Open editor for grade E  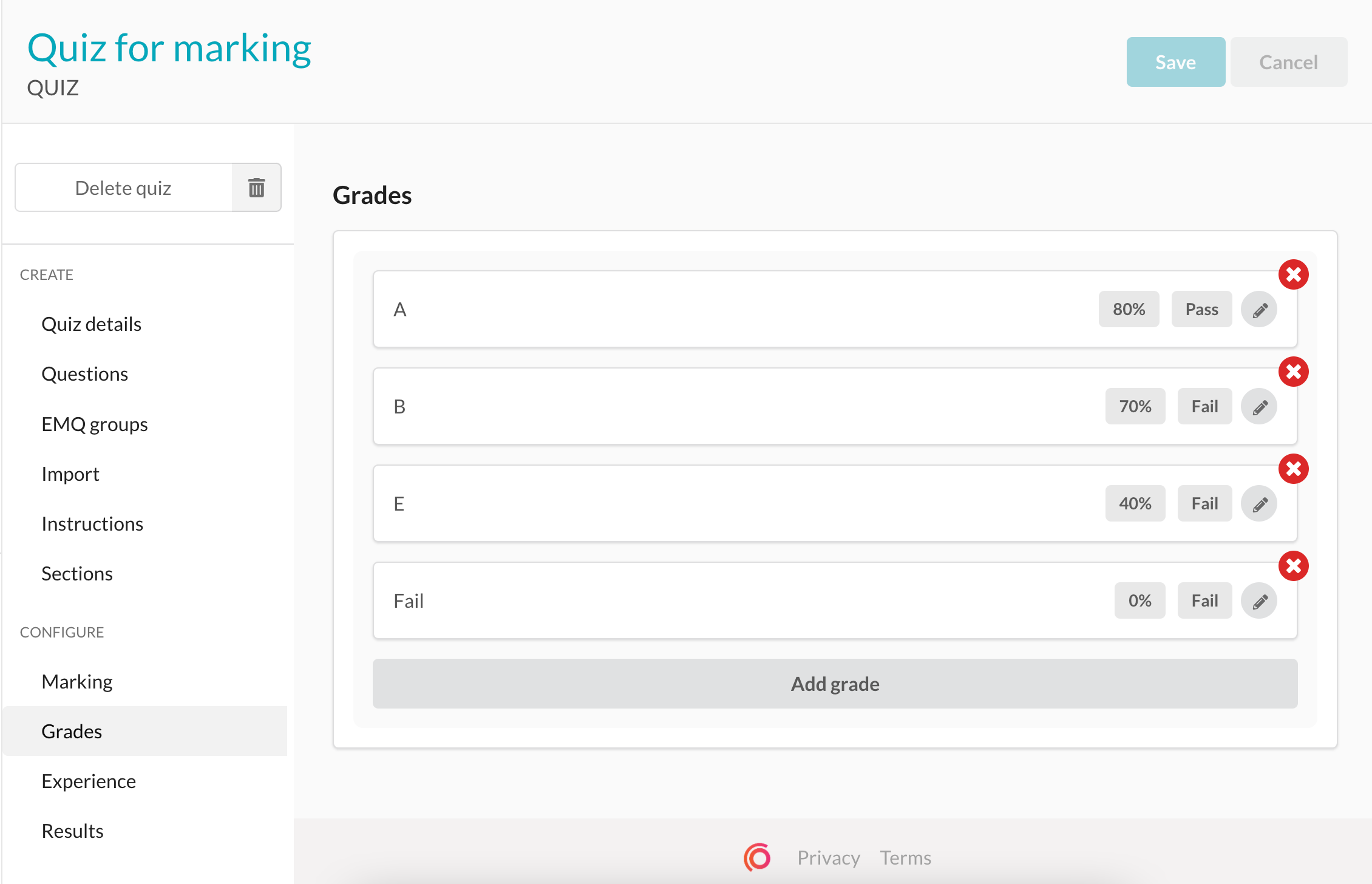(x=1259, y=504)
